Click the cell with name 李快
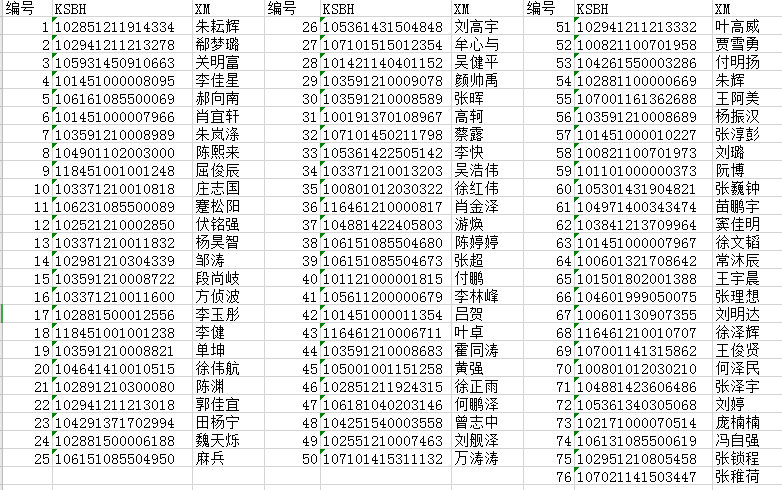Image resolution: width=782 pixels, height=490 pixels. click(468, 153)
